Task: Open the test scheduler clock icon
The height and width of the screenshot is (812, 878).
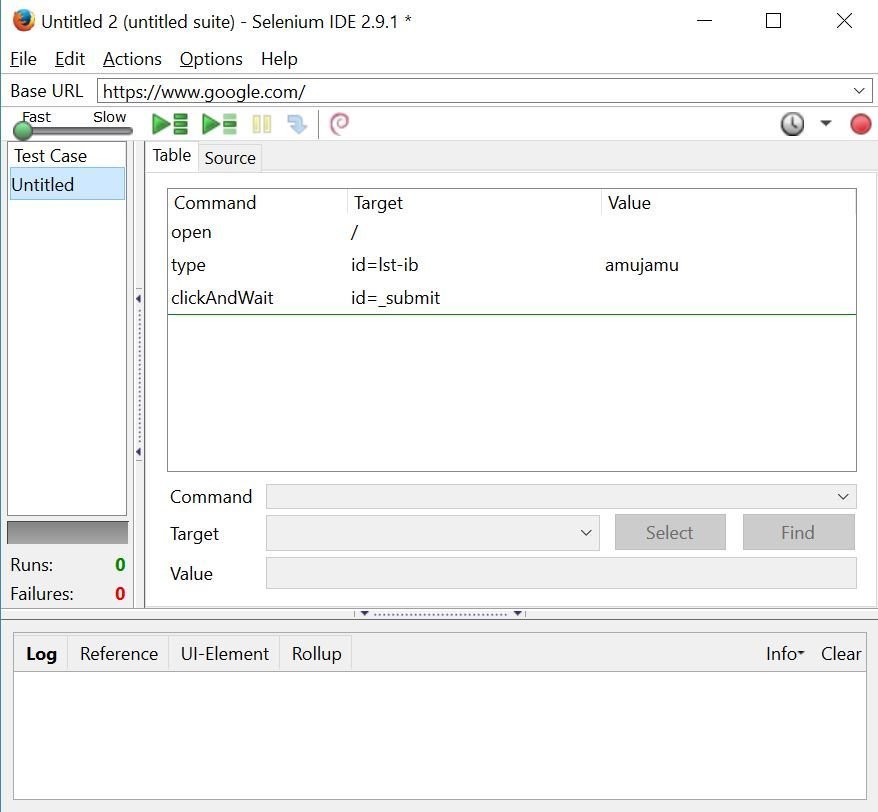Action: click(x=792, y=124)
